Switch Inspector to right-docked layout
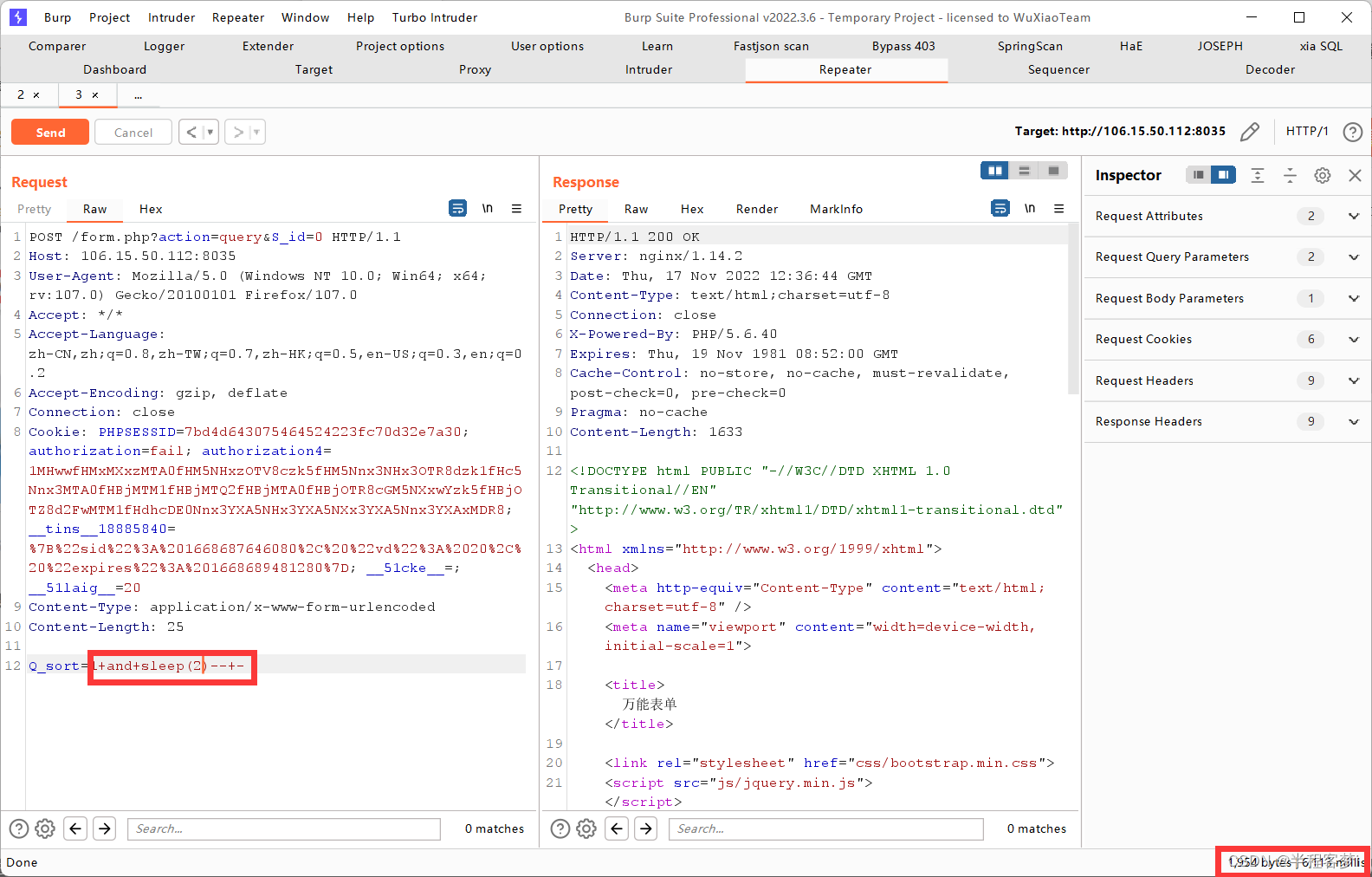This screenshot has height=877, width=1372. 1223,175
